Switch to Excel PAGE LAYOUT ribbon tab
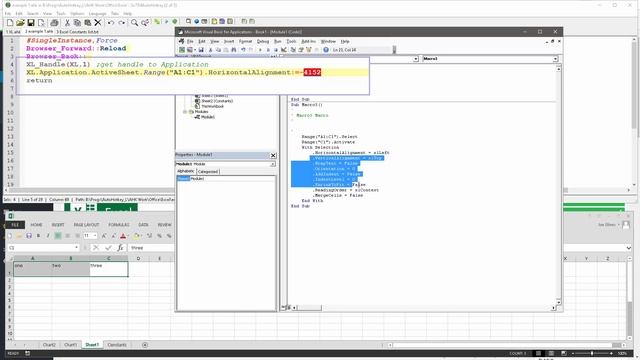This screenshot has height=360, width=640. (86, 225)
